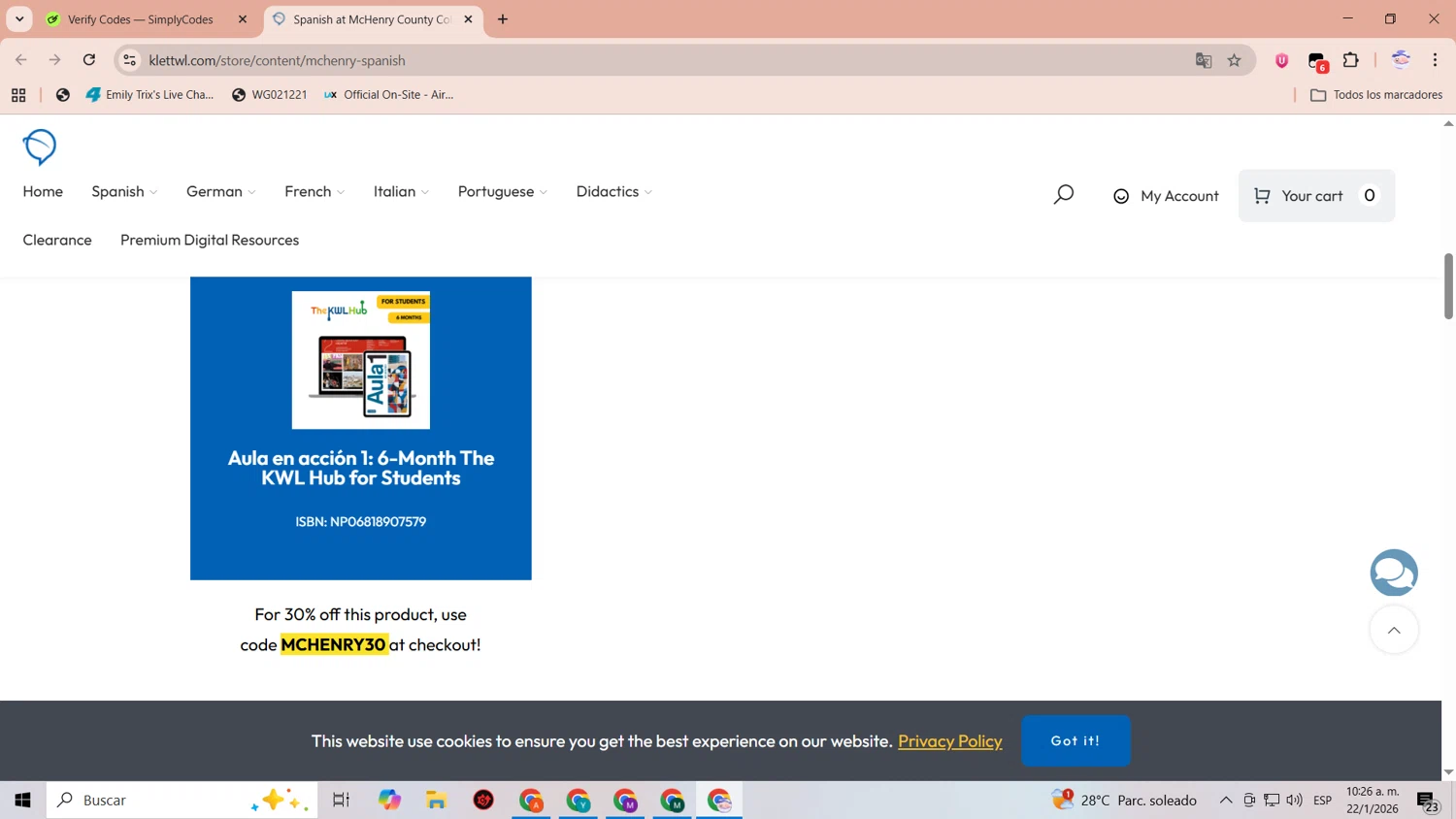This screenshot has width=1456, height=819.
Task: Click the MCHENRY30 highlighted code
Action: click(x=334, y=644)
